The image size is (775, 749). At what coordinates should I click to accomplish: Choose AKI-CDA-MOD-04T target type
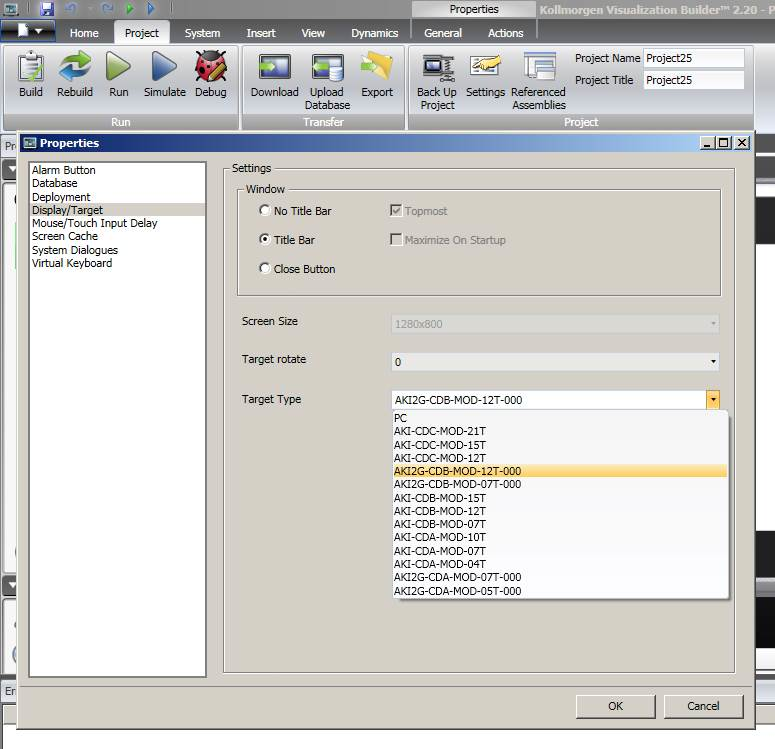click(560, 564)
